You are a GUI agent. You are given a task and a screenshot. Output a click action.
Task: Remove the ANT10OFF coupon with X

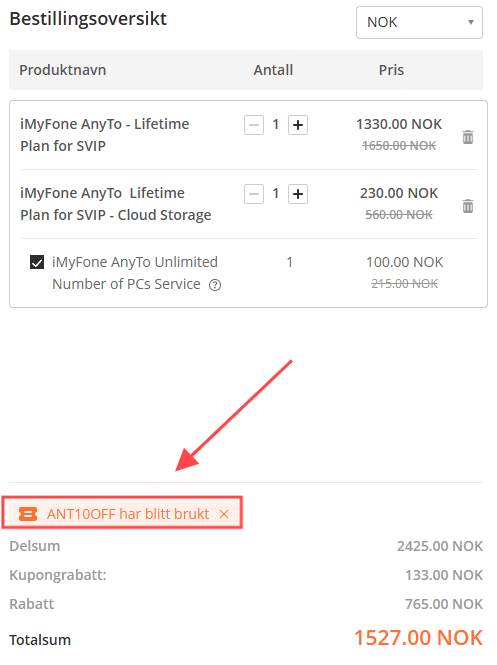click(x=224, y=514)
